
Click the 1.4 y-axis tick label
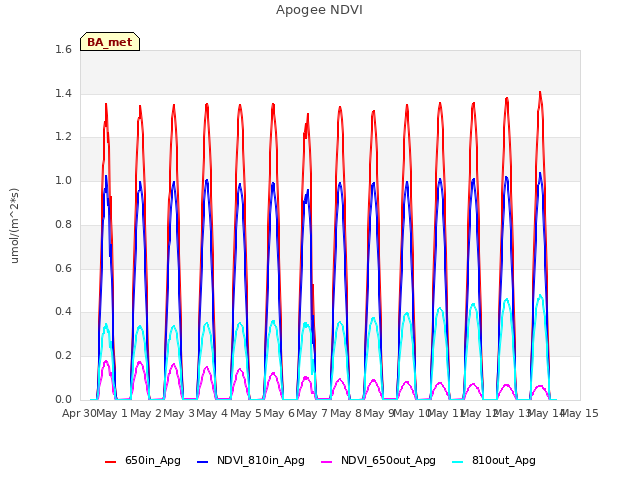[x=63, y=93]
